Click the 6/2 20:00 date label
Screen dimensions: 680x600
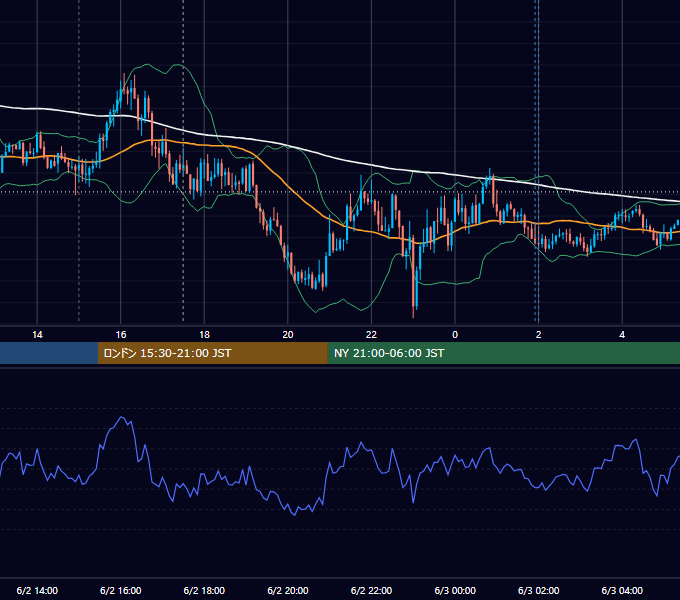(288, 590)
